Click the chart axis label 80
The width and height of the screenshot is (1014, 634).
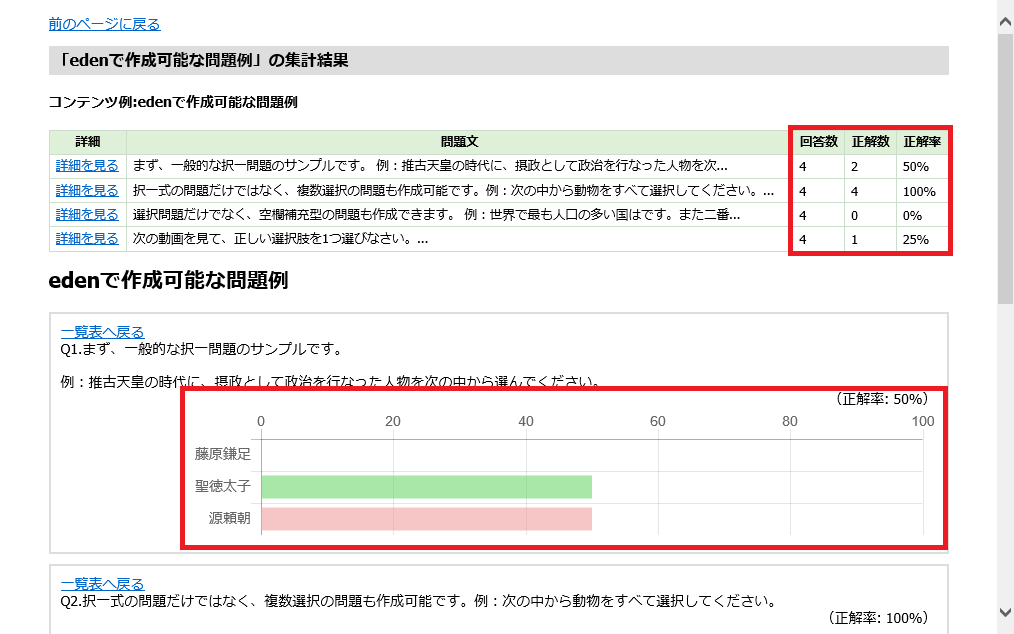click(x=790, y=421)
